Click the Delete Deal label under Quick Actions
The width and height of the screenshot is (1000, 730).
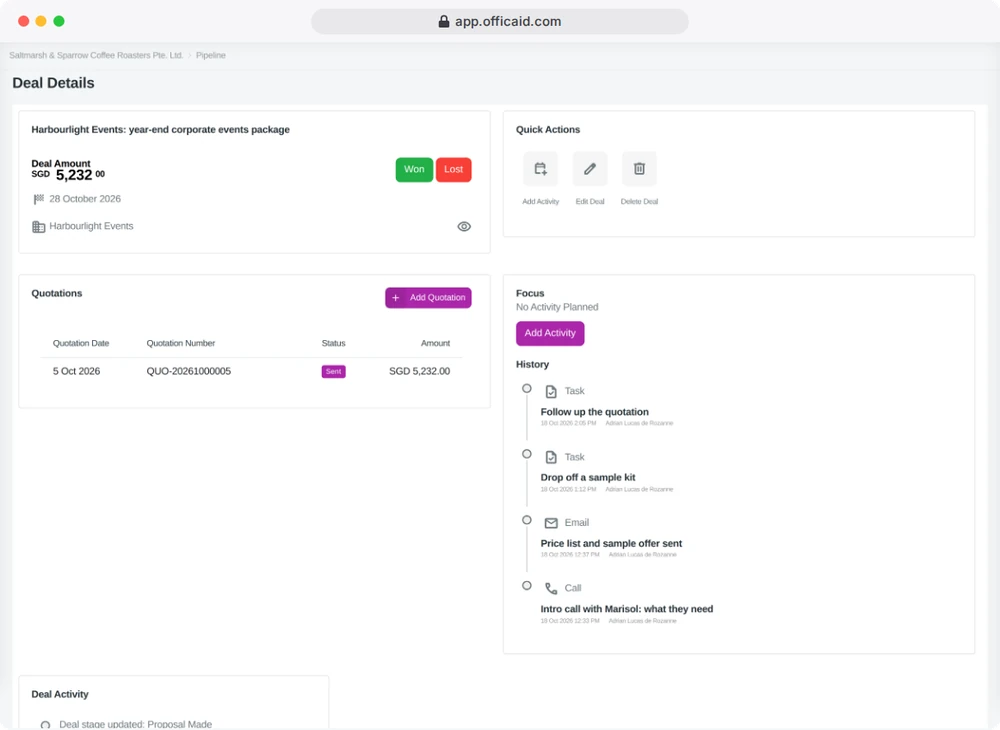(x=639, y=201)
